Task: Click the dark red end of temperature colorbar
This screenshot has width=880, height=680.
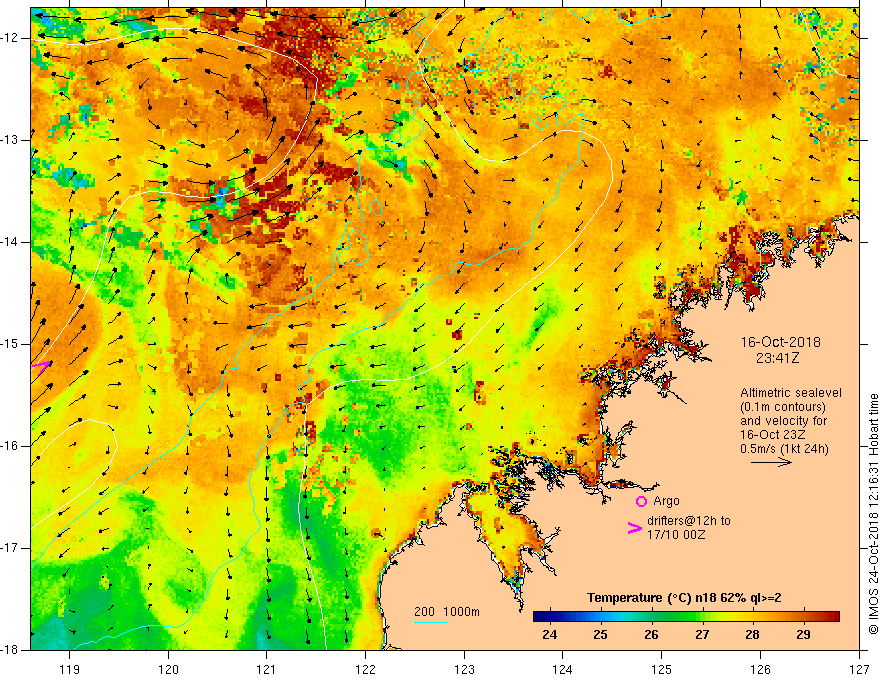Action: click(833, 617)
